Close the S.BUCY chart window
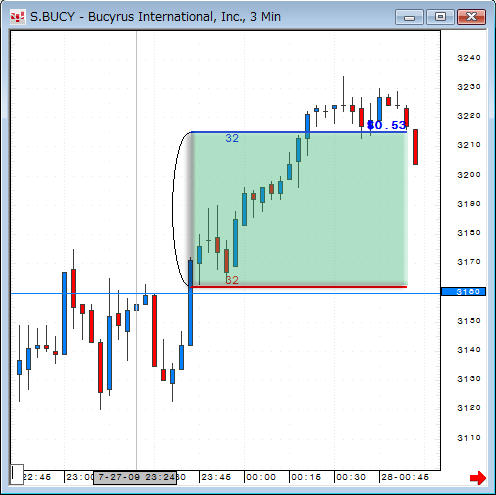This screenshot has height=495, width=496. tap(471, 17)
